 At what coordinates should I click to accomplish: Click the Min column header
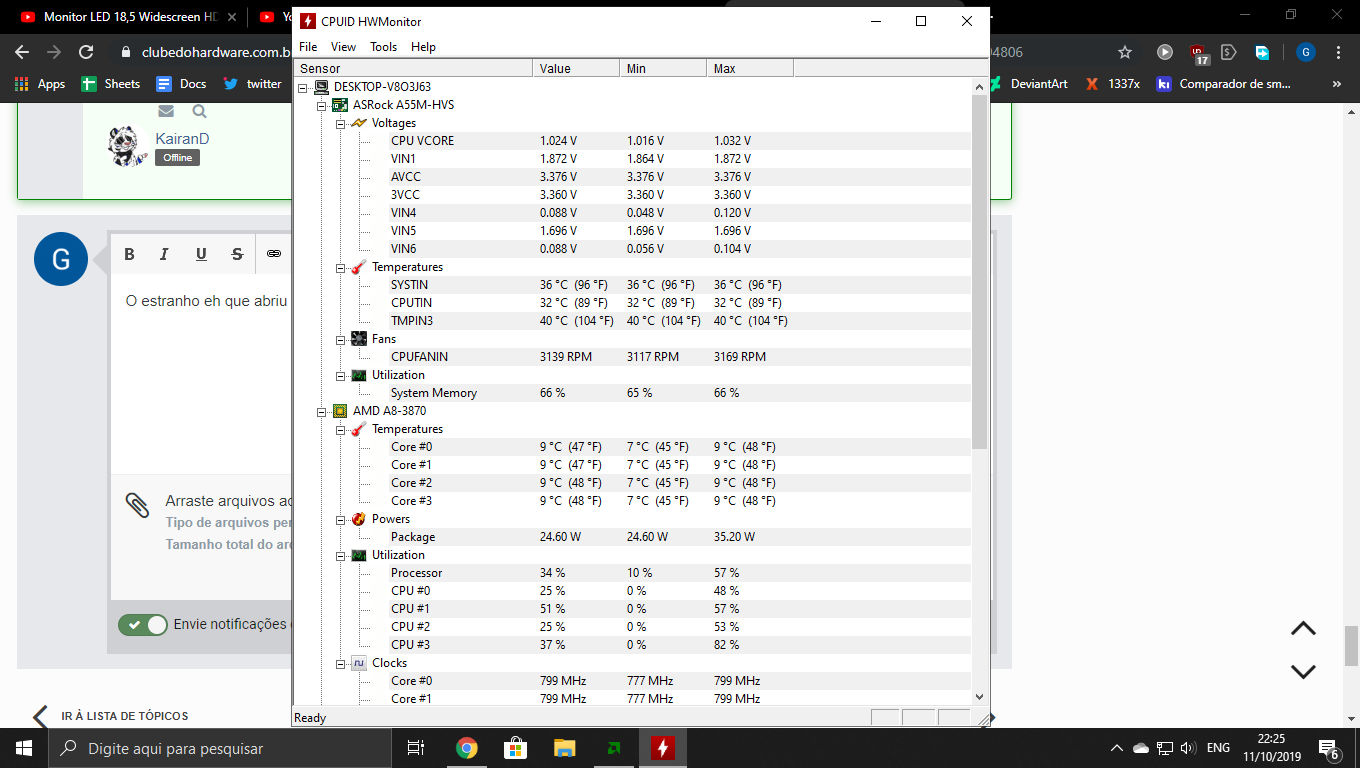tap(663, 68)
